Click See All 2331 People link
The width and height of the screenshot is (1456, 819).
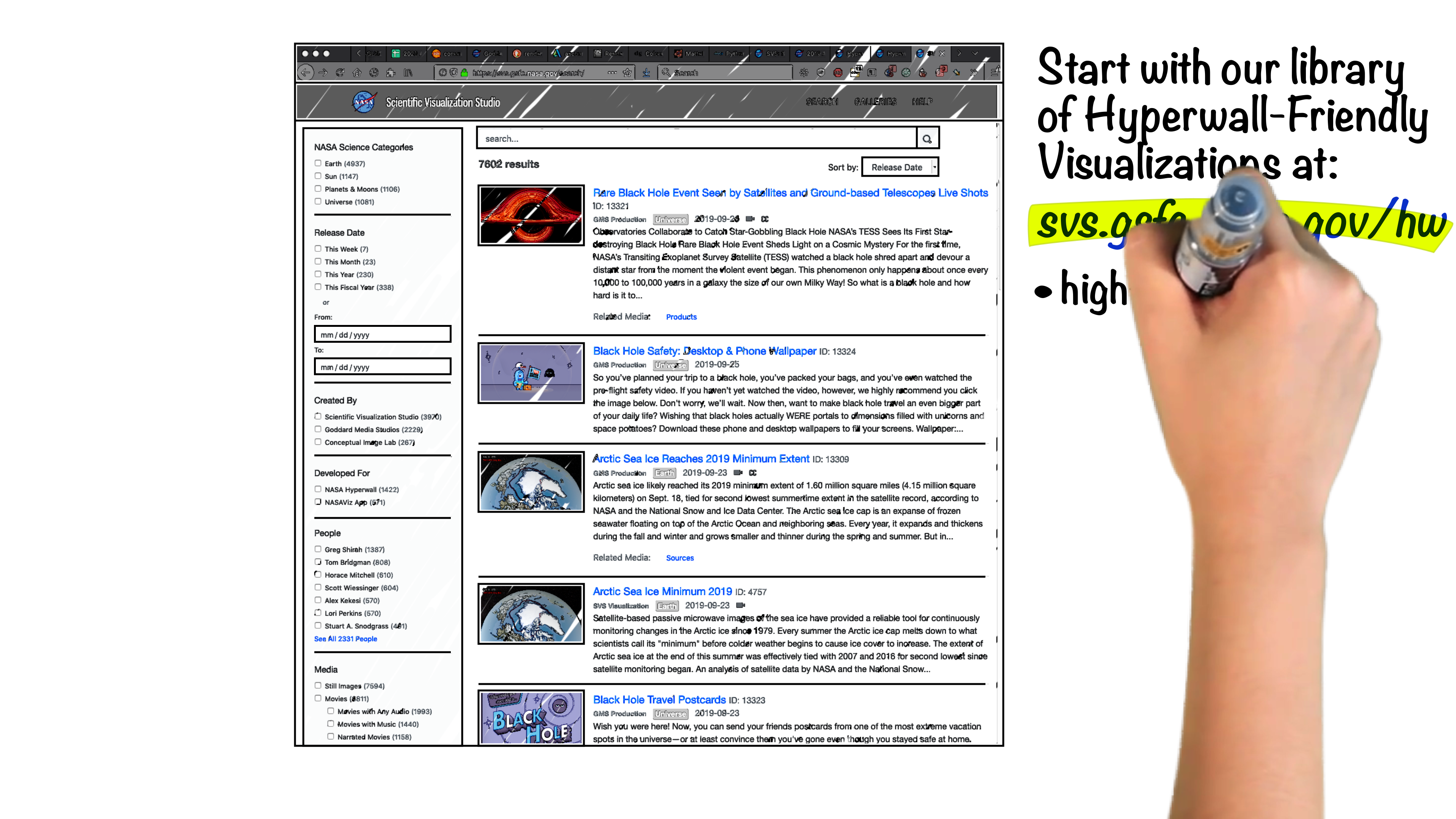click(345, 639)
